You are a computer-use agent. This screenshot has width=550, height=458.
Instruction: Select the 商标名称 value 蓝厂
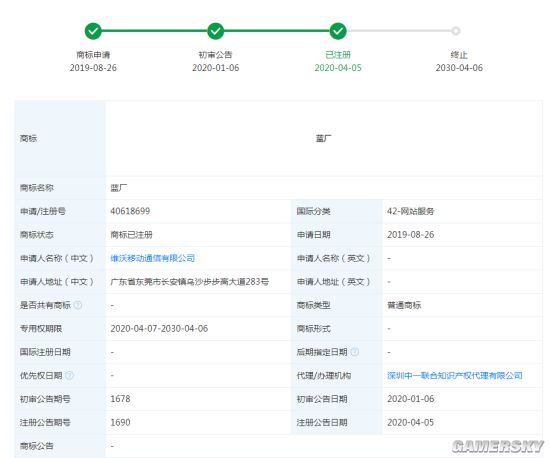(x=119, y=188)
